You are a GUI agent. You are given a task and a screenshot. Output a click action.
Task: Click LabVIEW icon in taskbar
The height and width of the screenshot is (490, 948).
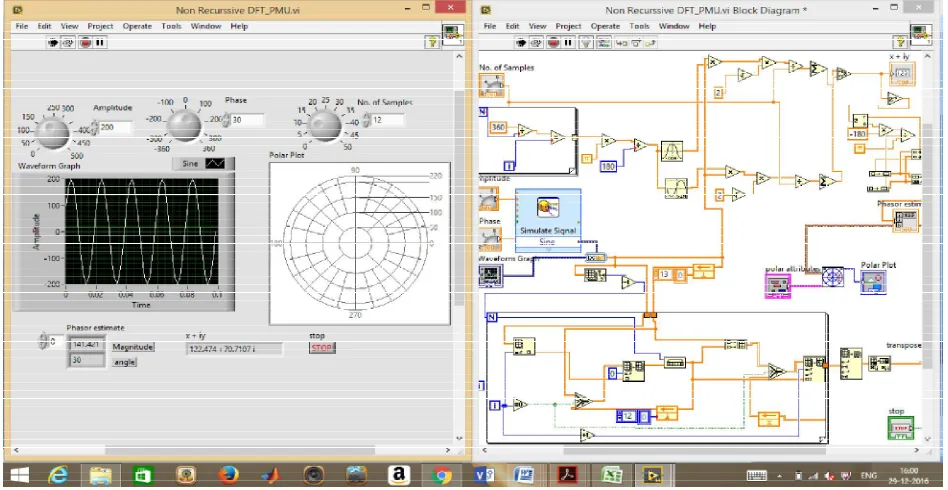click(x=652, y=476)
